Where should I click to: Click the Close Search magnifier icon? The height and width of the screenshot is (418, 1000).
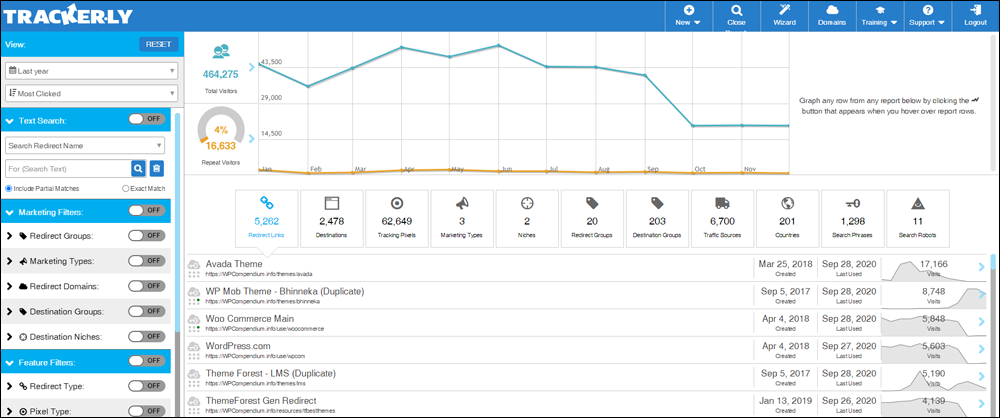pos(736,11)
